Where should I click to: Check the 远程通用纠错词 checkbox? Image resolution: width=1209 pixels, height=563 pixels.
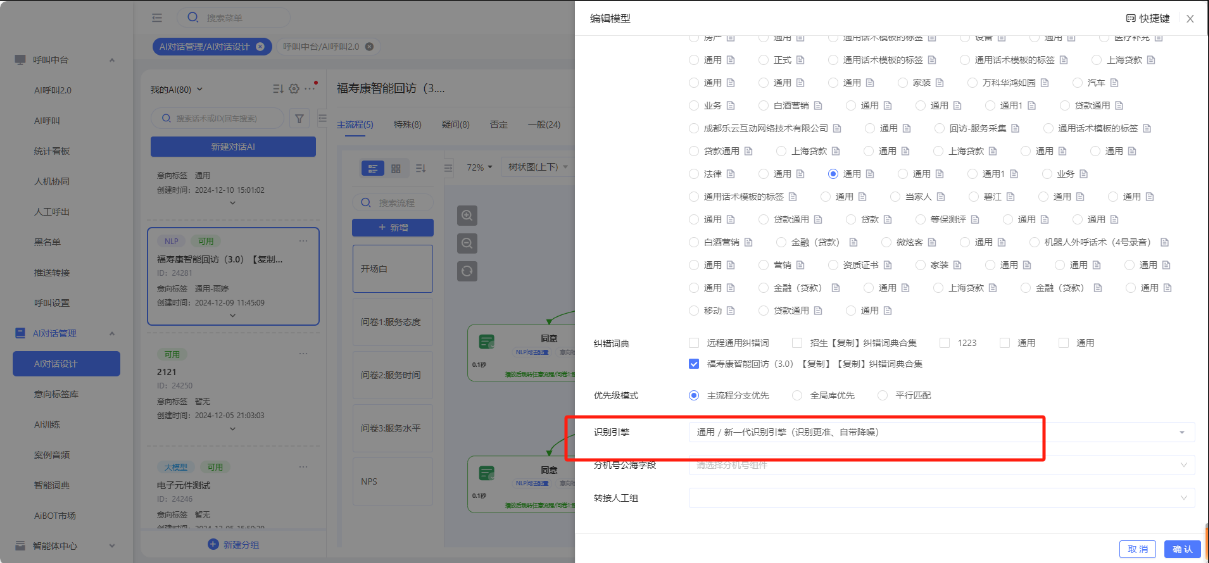694,343
